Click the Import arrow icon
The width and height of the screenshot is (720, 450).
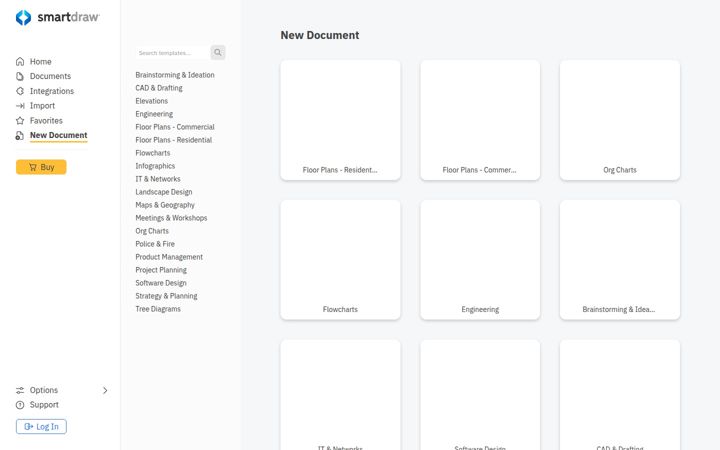coord(20,106)
